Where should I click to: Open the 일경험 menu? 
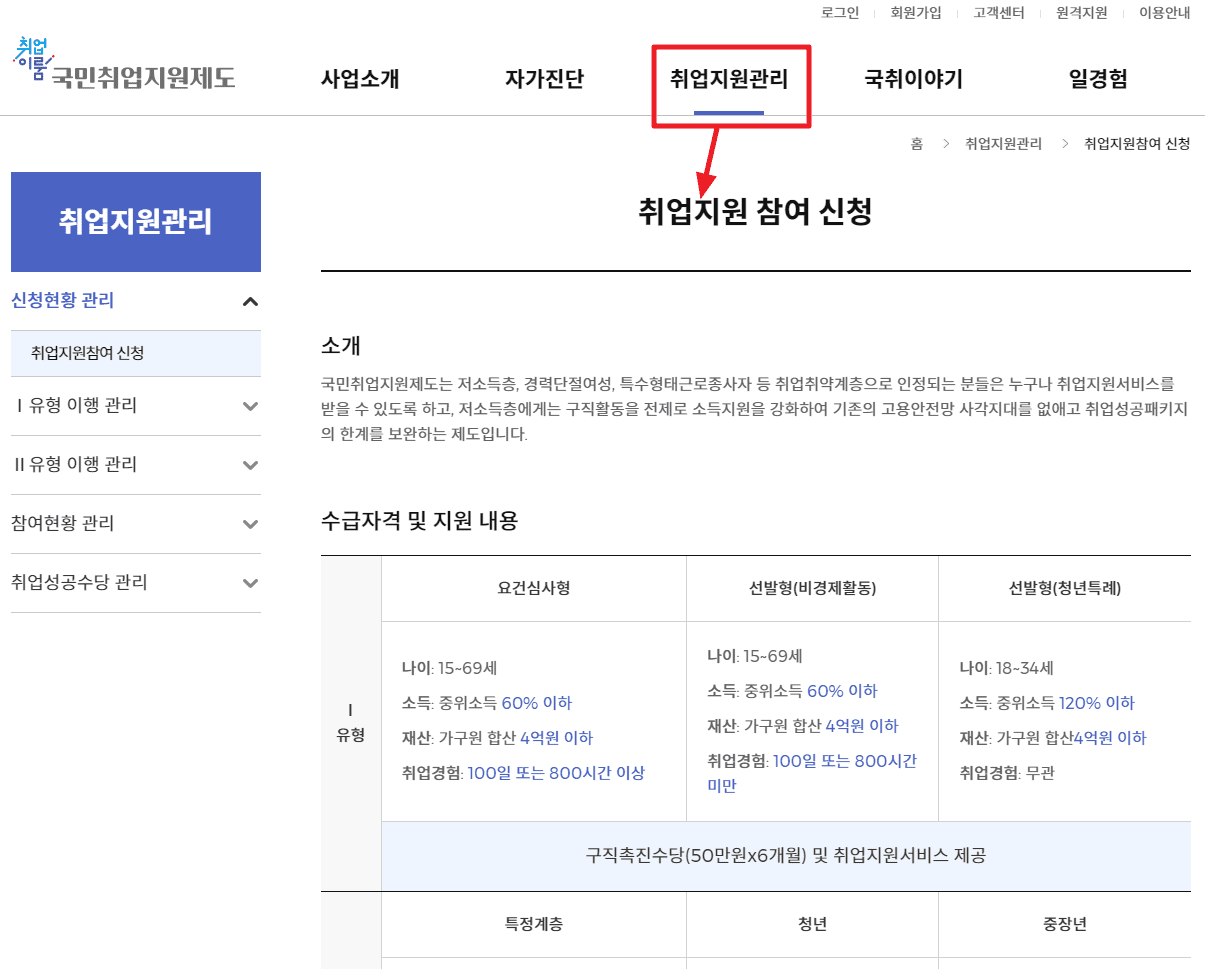(x=1096, y=78)
